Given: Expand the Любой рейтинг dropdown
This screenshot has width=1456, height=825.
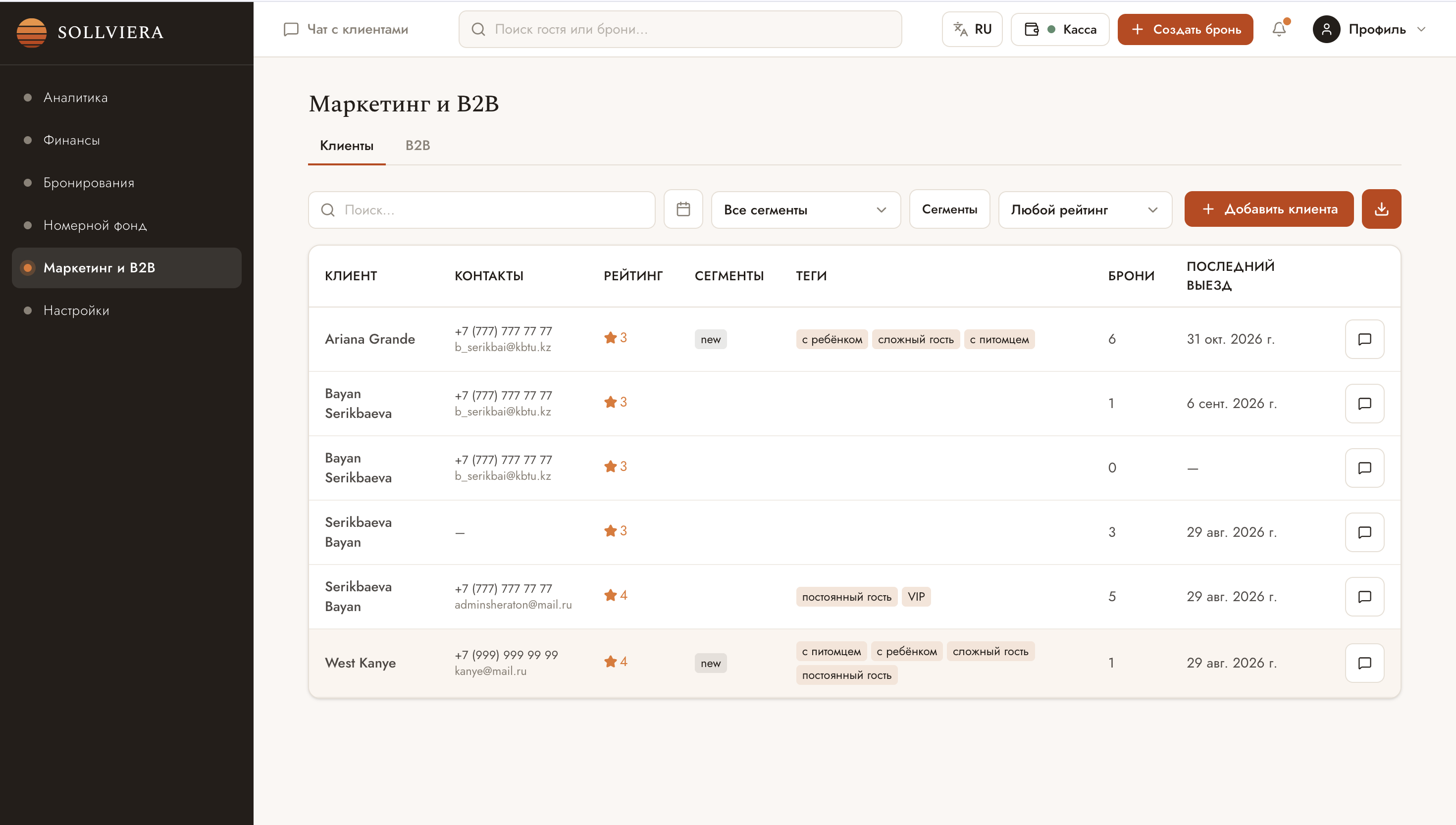Looking at the screenshot, I should 1085,209.
